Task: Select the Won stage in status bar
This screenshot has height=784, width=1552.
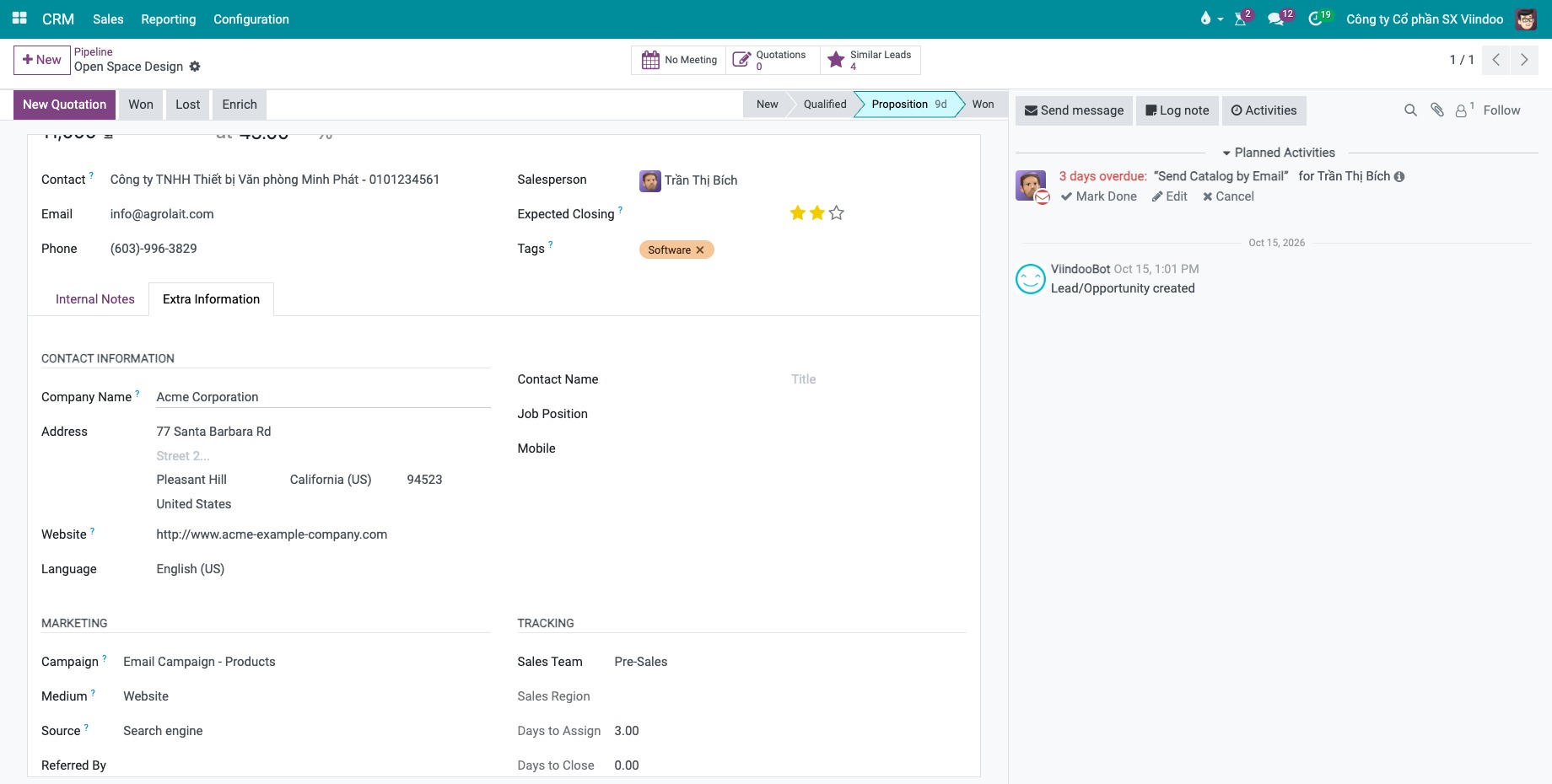Action: click(x=983, y=105)
